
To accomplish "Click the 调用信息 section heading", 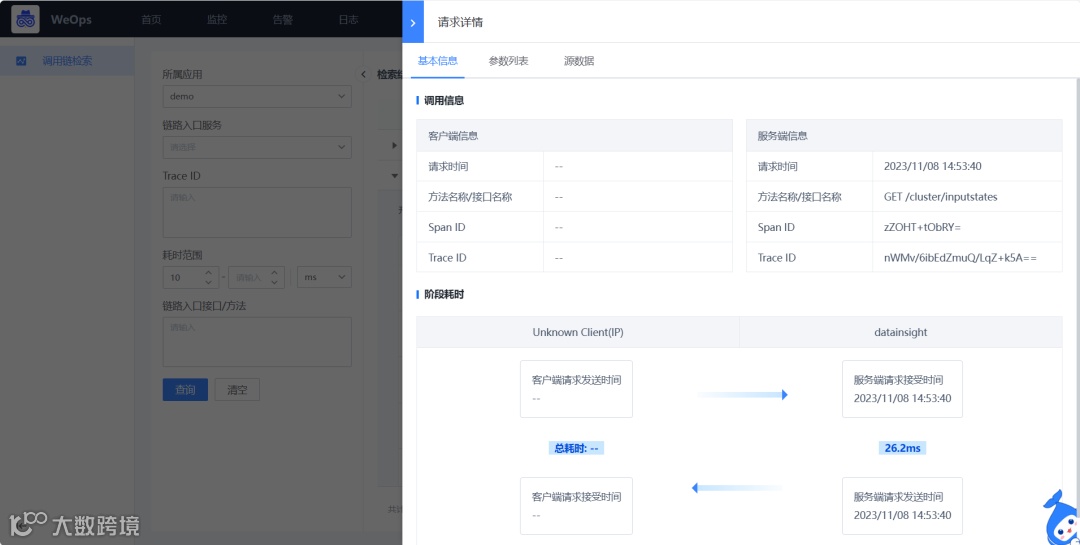I will point(444,100).
